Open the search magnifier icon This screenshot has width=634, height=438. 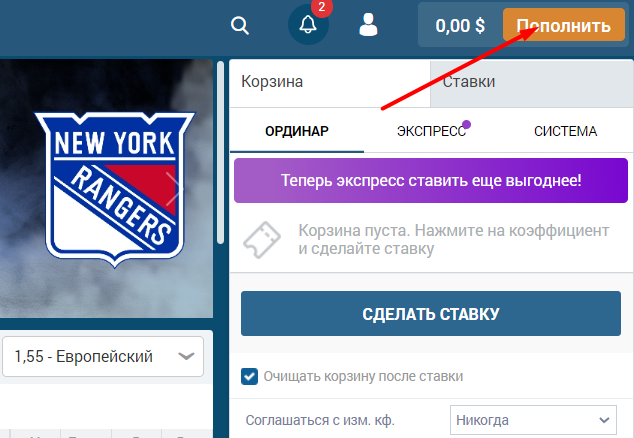(240, 26)
